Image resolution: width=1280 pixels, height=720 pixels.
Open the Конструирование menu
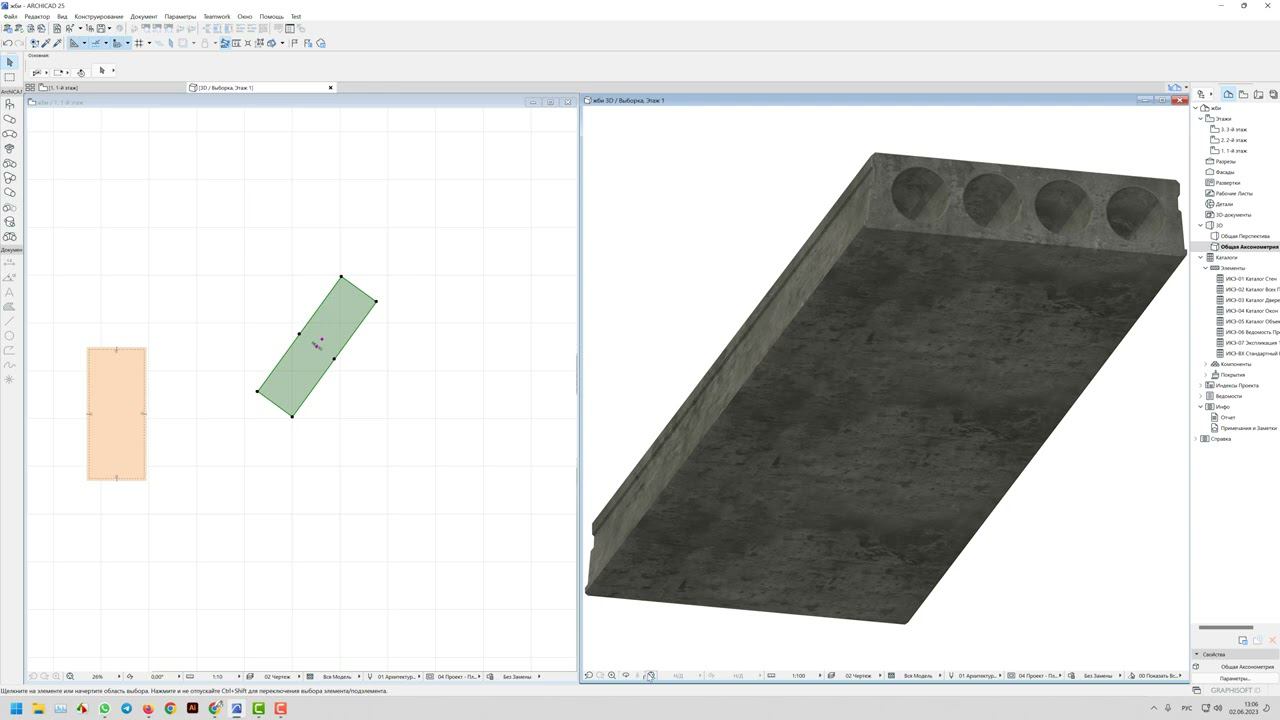pos(99,17)
